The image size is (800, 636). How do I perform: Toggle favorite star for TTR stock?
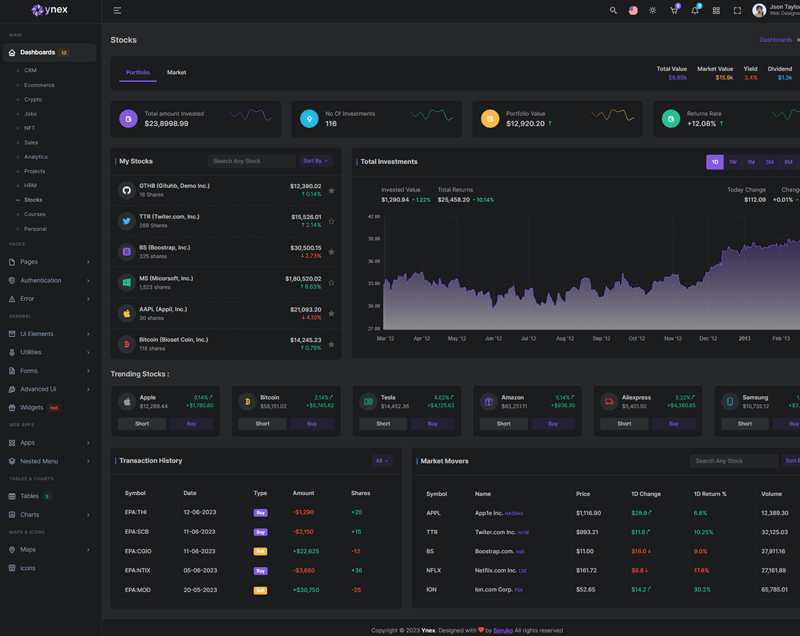(x=331, y=221)
